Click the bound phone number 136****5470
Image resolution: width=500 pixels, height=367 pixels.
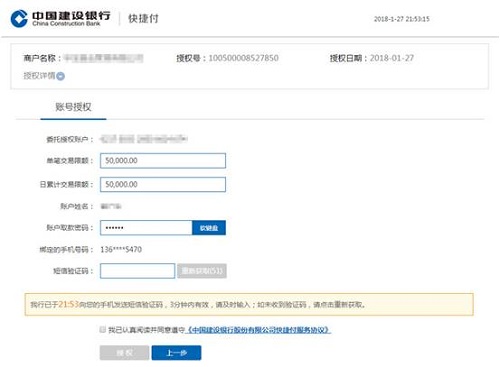pos(121,249)
